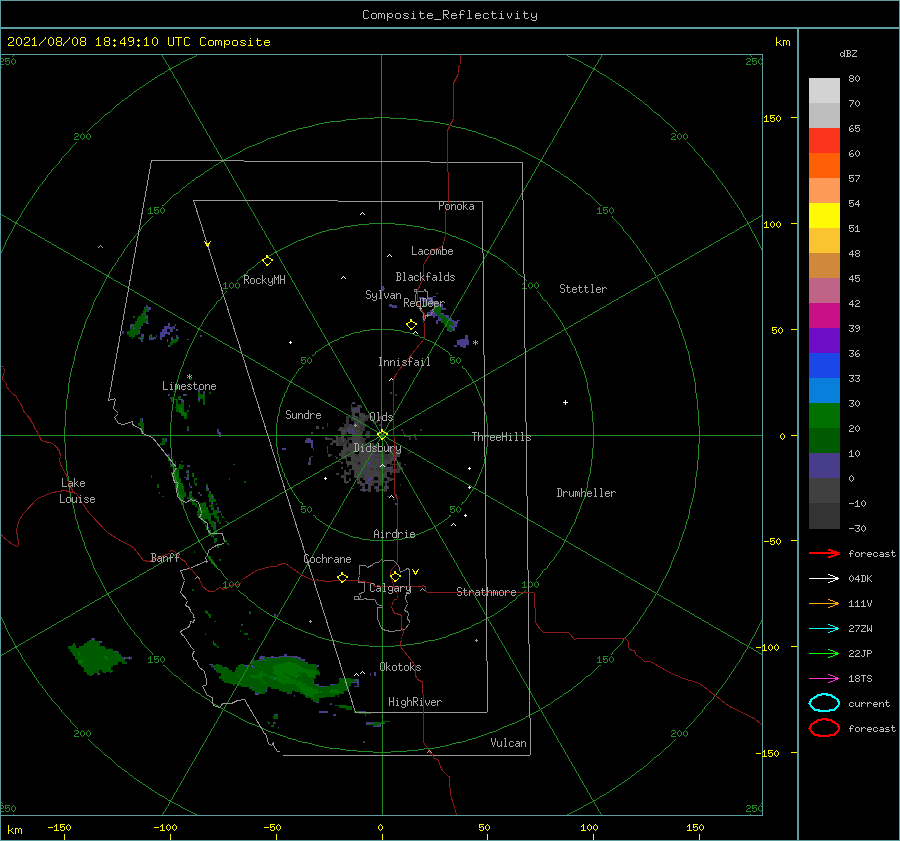The height and width of the screenshot is (841, 900).
Task: Click the Airdrie city label
Action: [x=394, y=534]
